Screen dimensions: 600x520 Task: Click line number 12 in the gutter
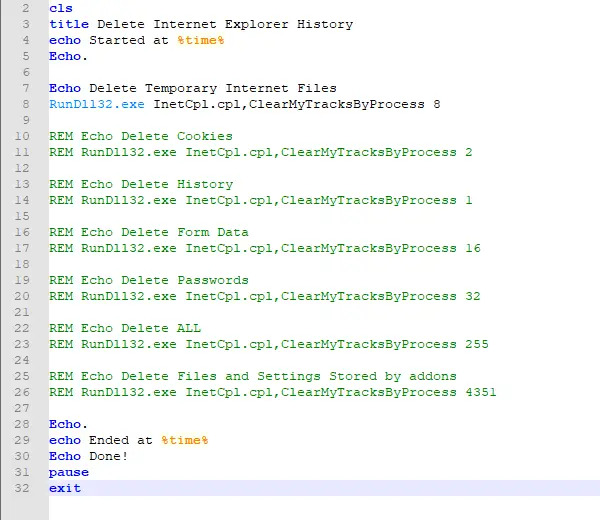click(22, 168)
